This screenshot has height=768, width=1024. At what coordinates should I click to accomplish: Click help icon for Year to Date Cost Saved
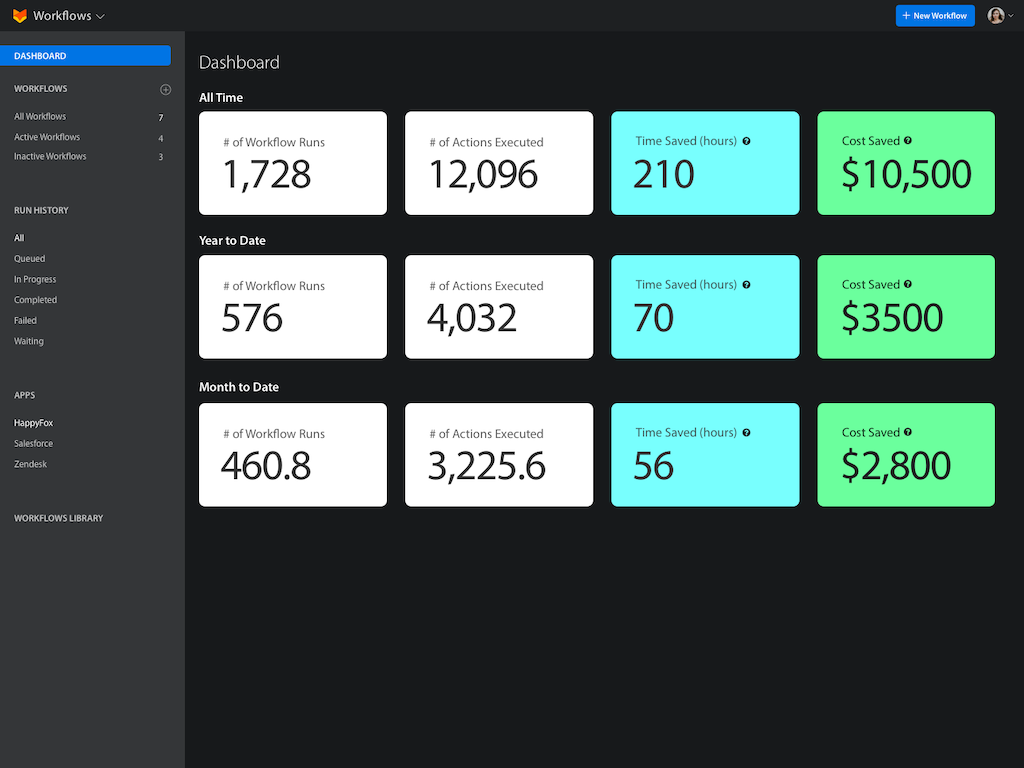click(x=908, y=285)
